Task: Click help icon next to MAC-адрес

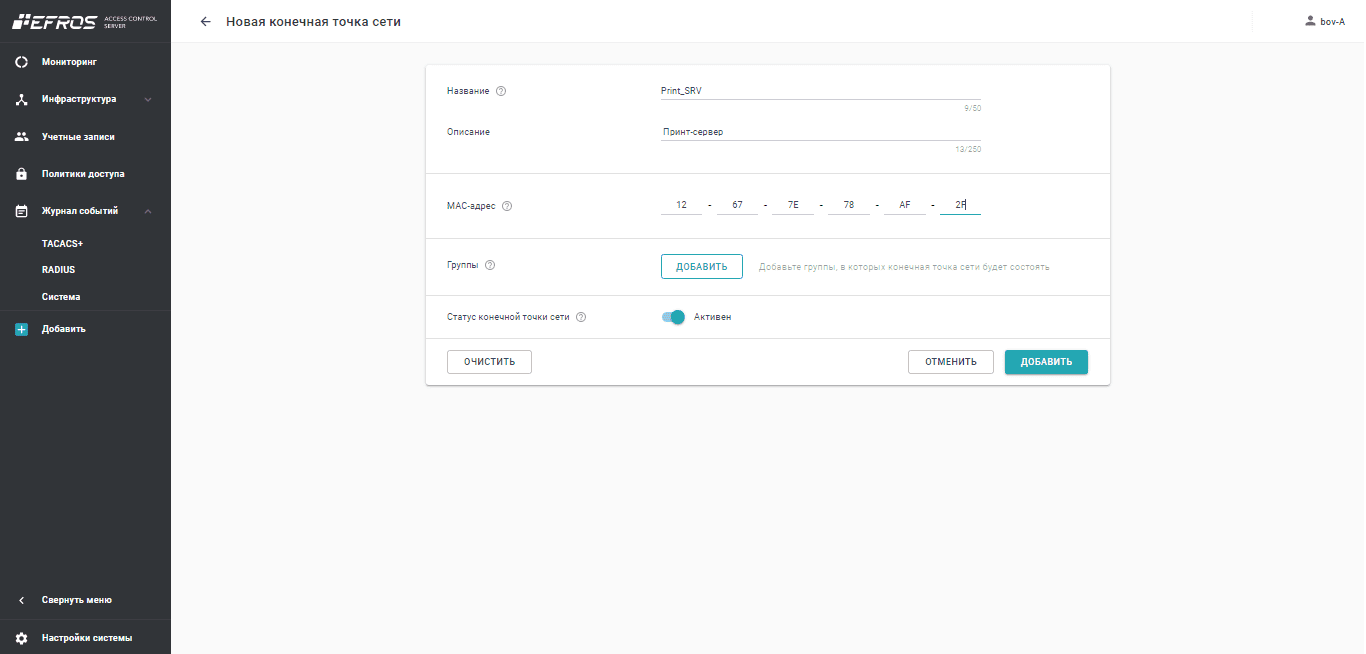Action: [x=507, y=206]
